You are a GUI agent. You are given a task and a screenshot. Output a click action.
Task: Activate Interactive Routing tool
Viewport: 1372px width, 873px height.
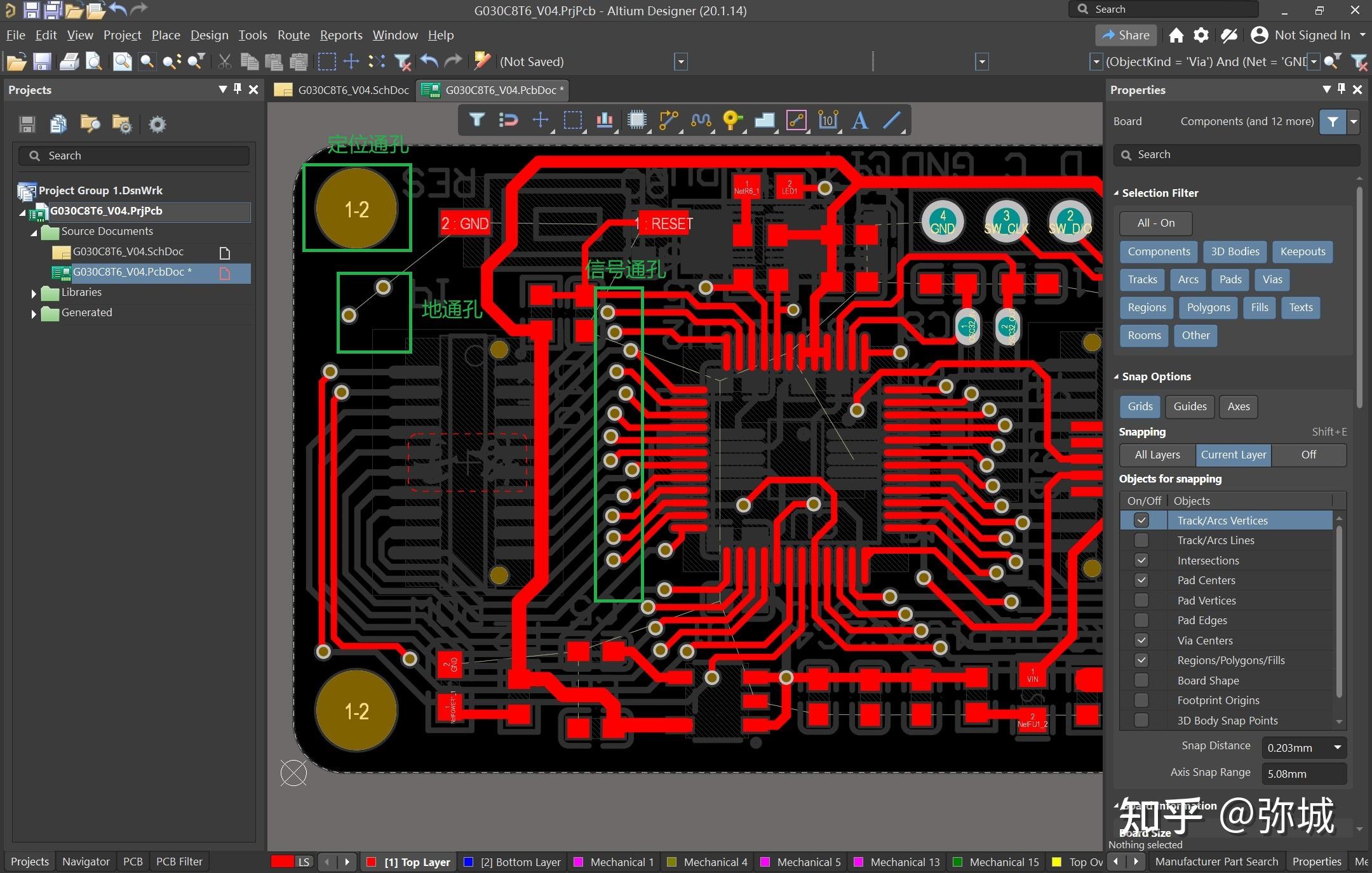click(668, 120)
